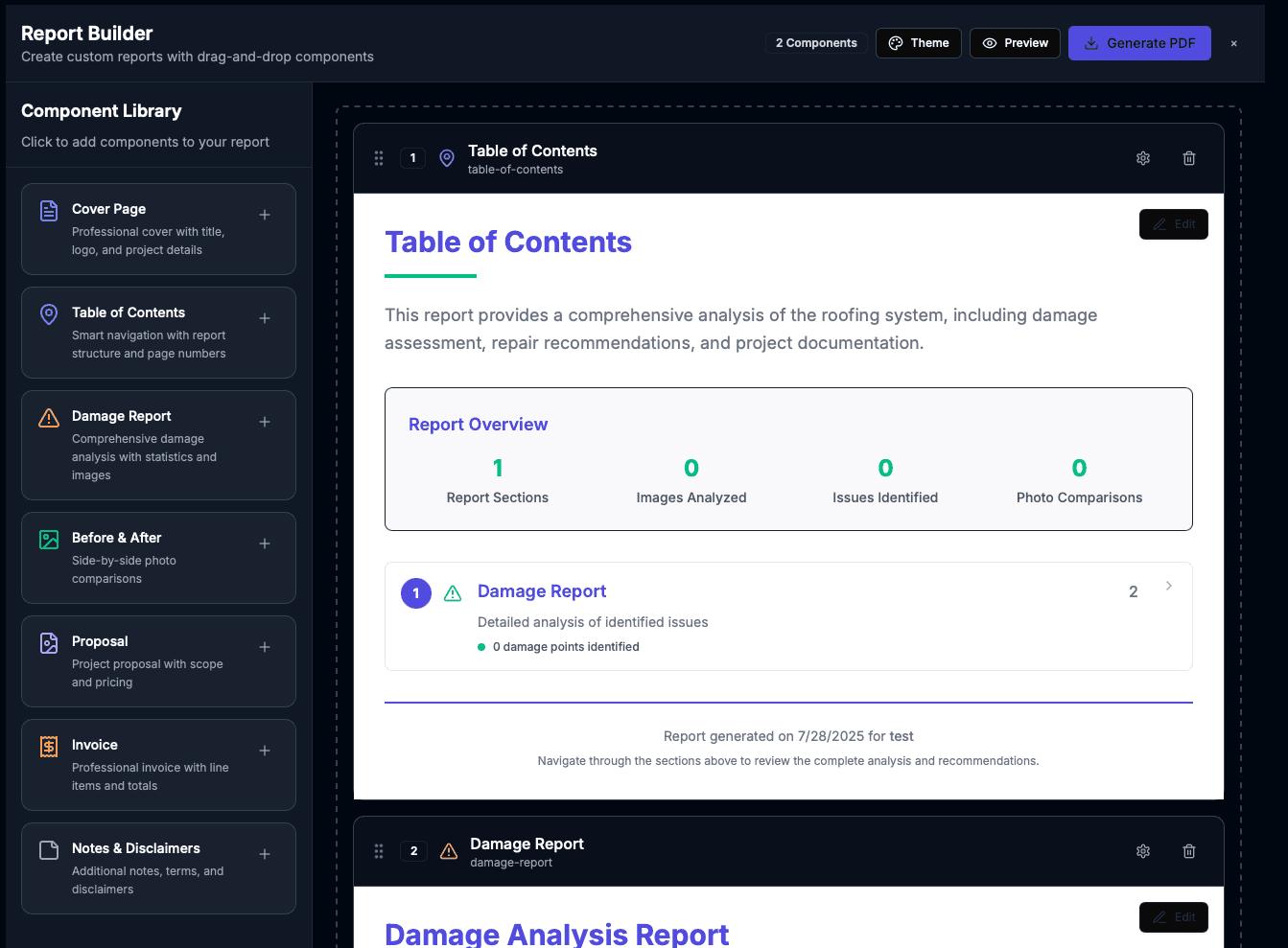The width and height of the screenshot is (1288, 948).
Task: Add Before & After with plus icon
Action: pos(265,543)
